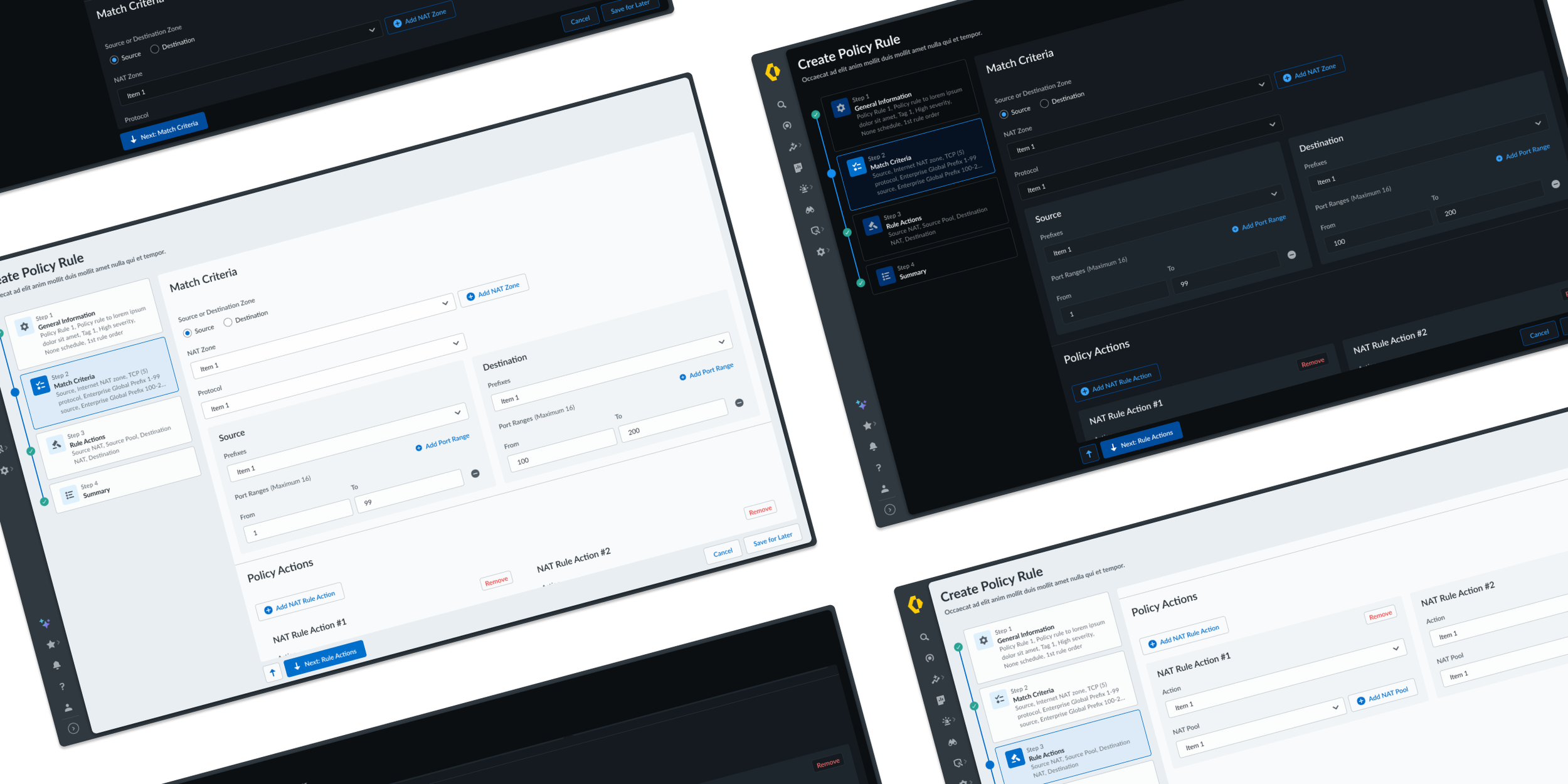Viewport: 1568px width, 784px height.
Task: Expand the sidebar with the circled arrow in the upper-right dark mockup
Action: coord(889,510)
